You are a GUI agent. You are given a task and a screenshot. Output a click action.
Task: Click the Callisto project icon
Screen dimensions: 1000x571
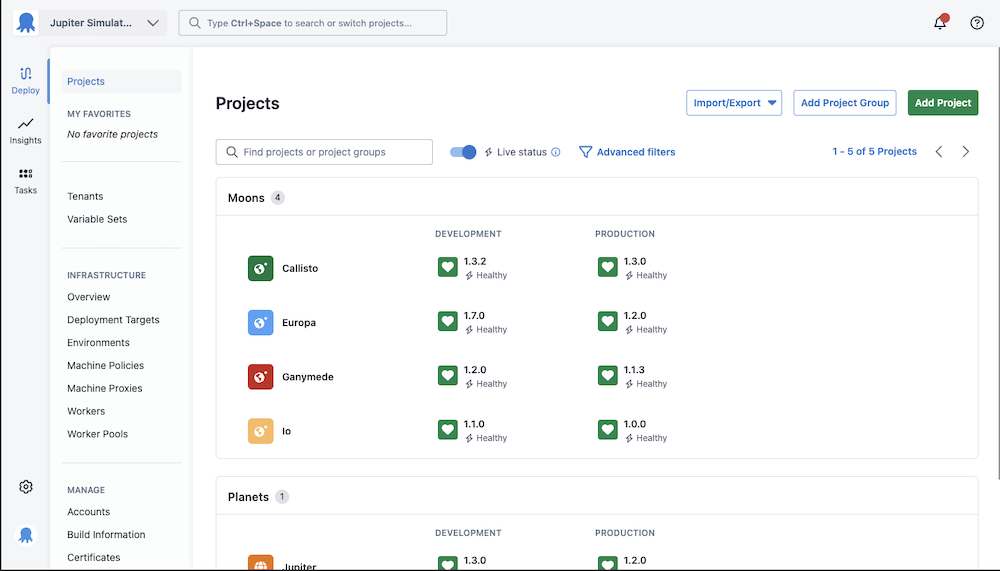pos(260,269)
